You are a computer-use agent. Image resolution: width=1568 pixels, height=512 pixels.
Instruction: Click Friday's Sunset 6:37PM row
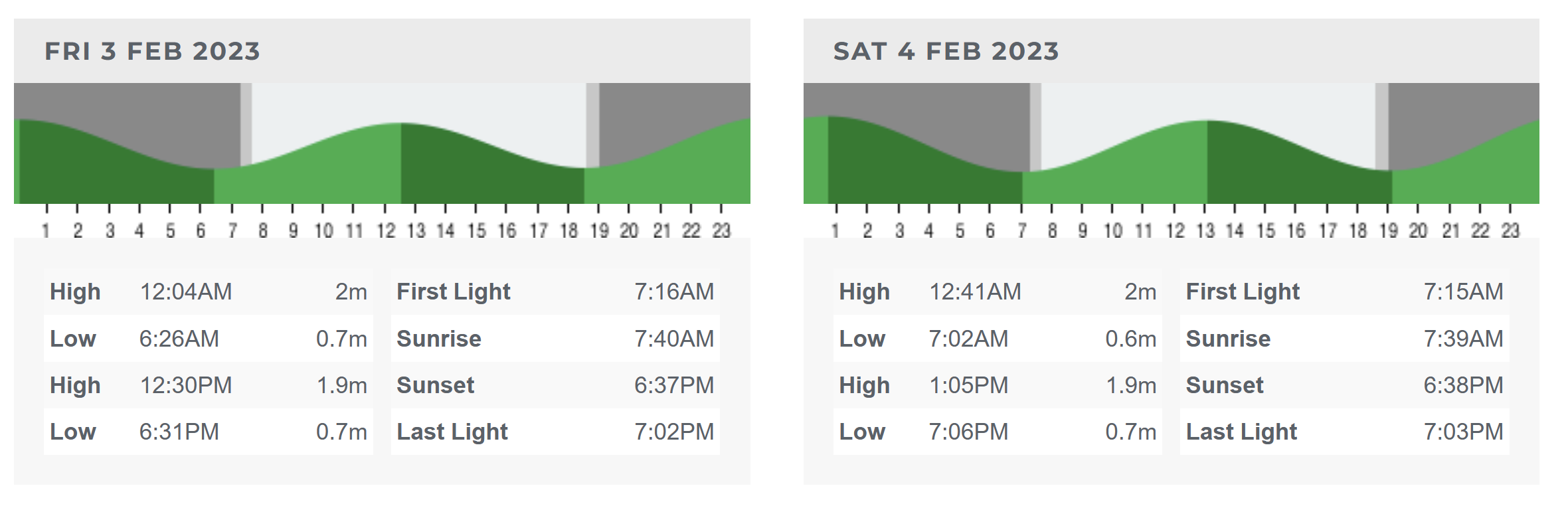555,385
